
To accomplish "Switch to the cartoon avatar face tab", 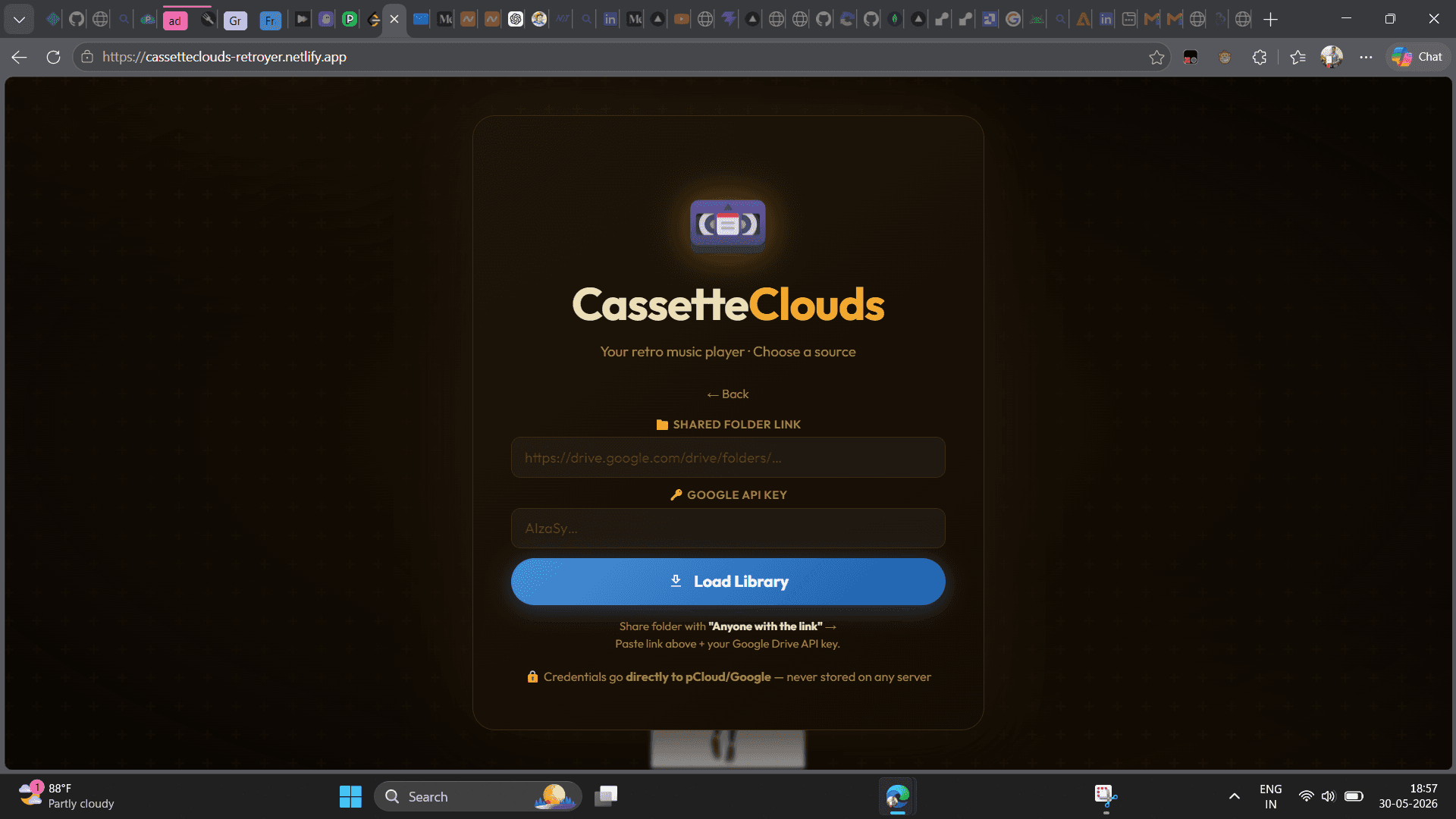I will pos(539,19).
